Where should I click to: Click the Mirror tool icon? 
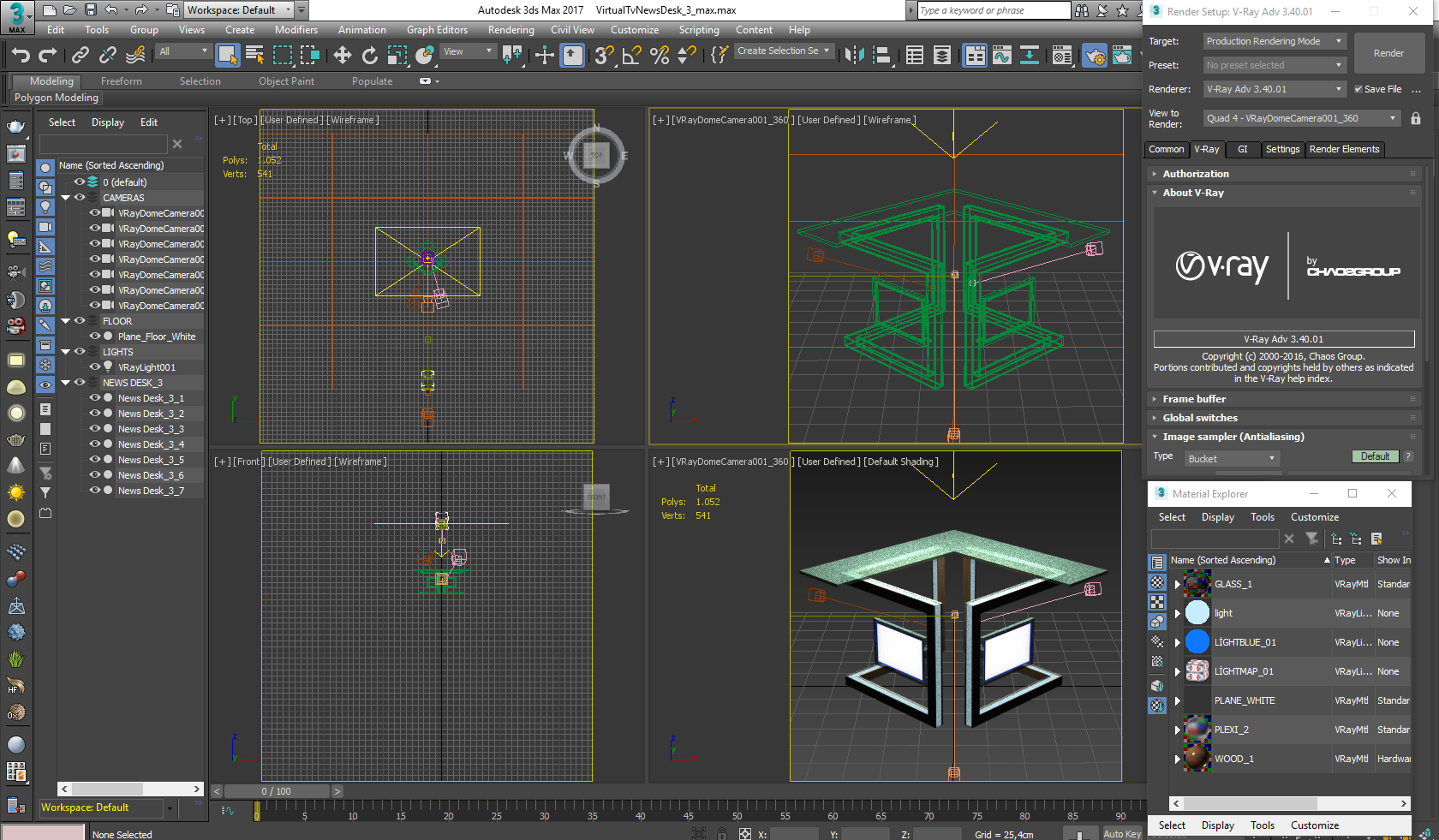click(854, 56)
